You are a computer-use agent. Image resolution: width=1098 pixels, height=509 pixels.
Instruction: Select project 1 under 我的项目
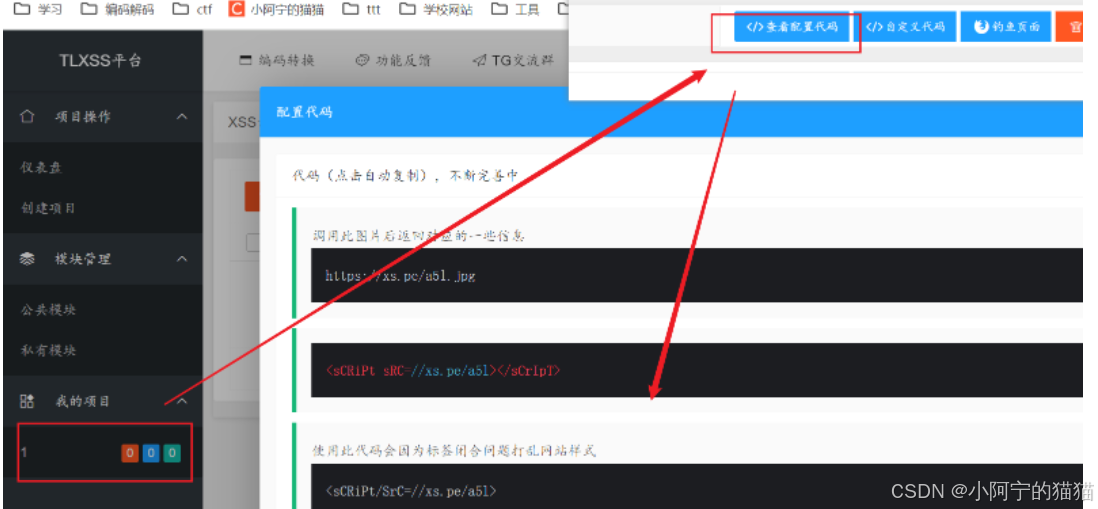pyautogui.click(x=104, y=452)
